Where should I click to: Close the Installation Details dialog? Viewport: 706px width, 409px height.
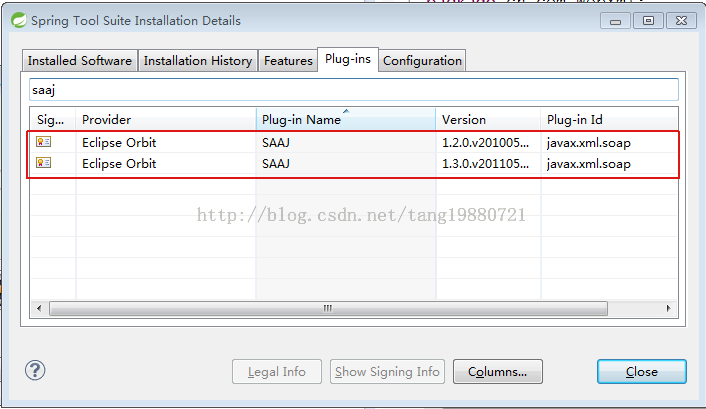pyautogui.click(x=642, y=372)
